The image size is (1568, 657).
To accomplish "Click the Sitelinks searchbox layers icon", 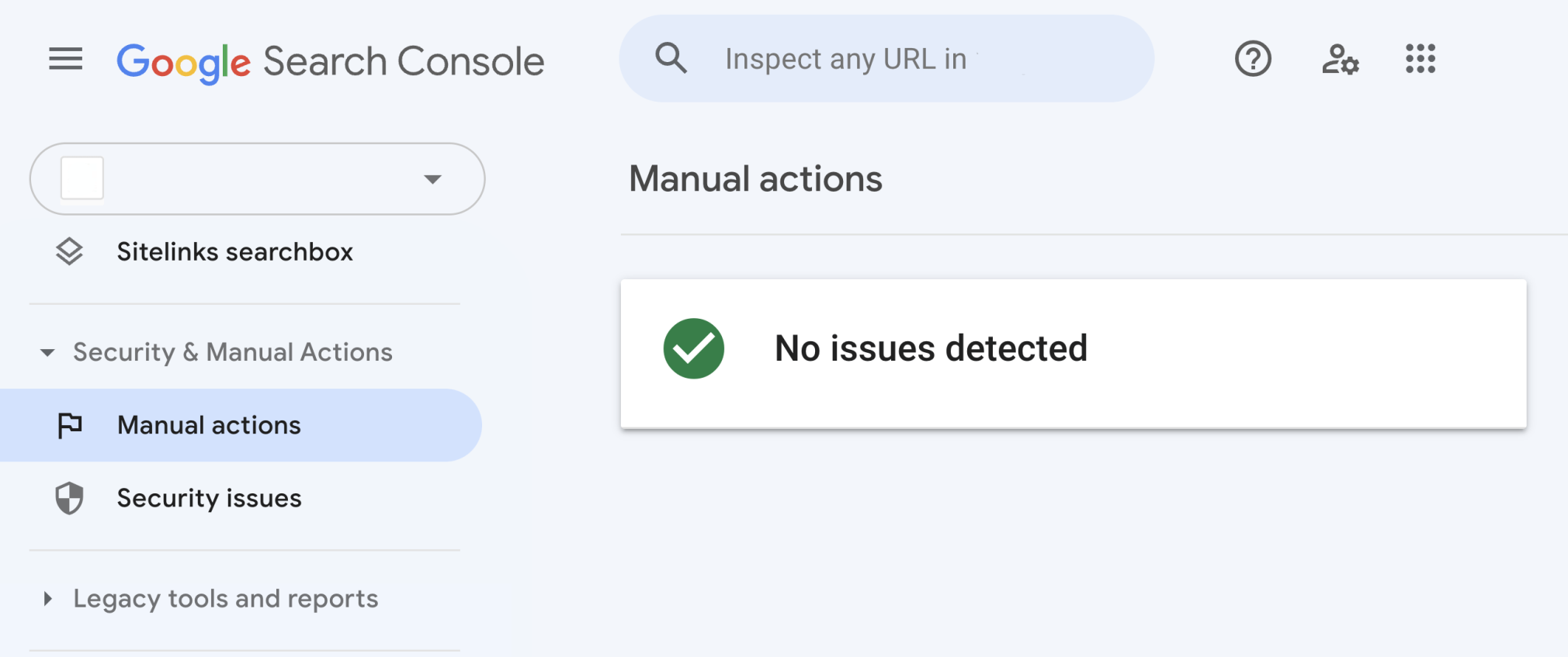I will pos(70,251).
